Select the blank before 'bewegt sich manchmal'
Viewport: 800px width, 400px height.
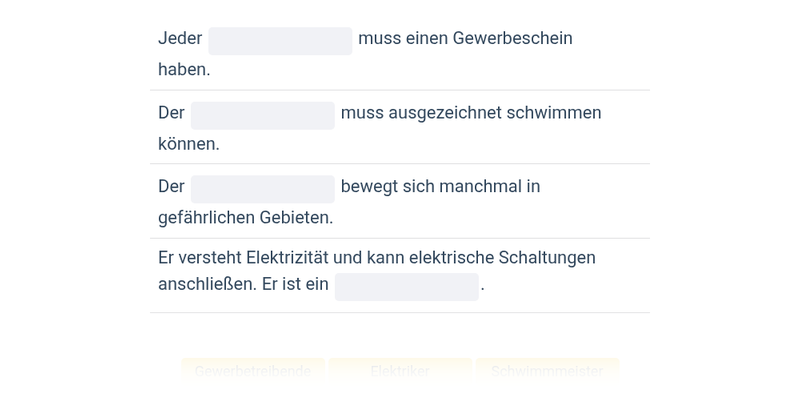click(263, 189)
